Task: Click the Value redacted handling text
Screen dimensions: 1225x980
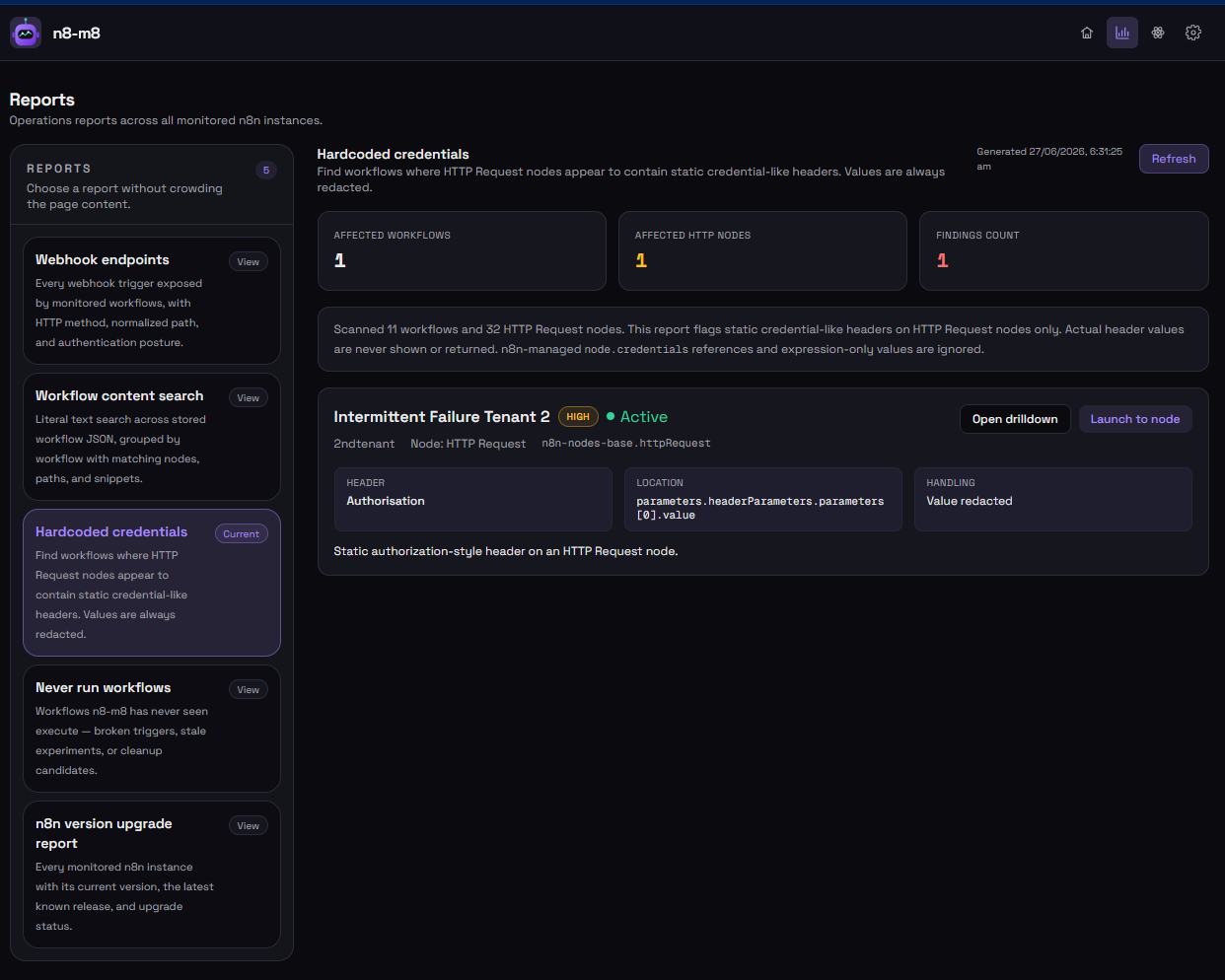Action: [x=970, y=501]
